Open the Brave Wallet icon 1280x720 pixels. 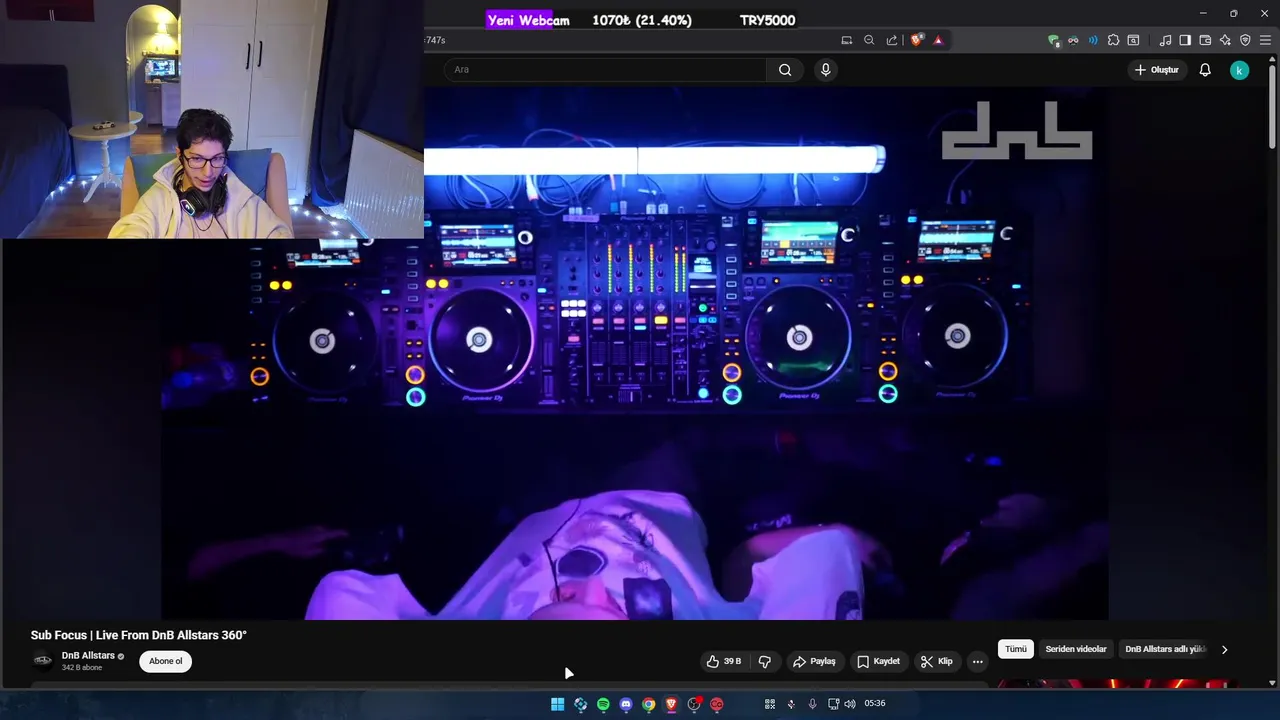(x=1205, y=40)
